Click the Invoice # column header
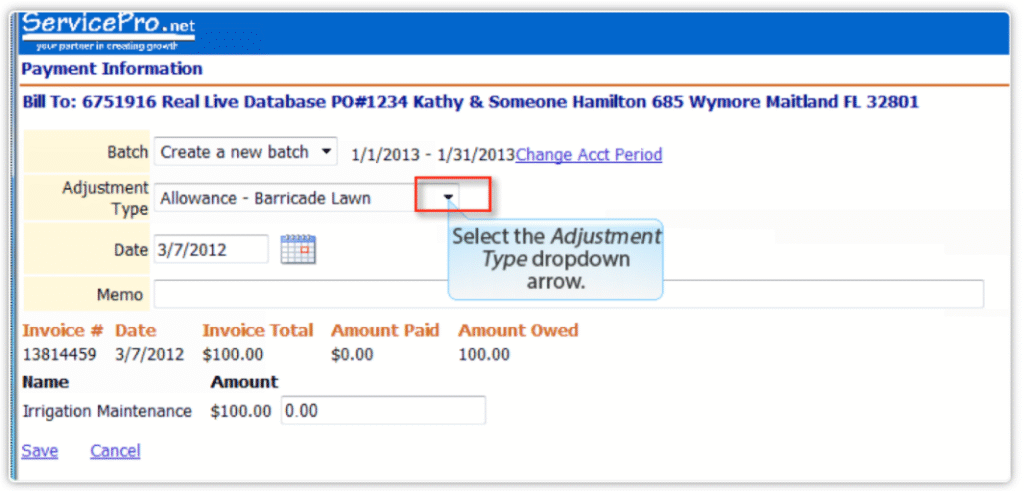This screenshot has height=491, width=1024. tap(62, 330)
